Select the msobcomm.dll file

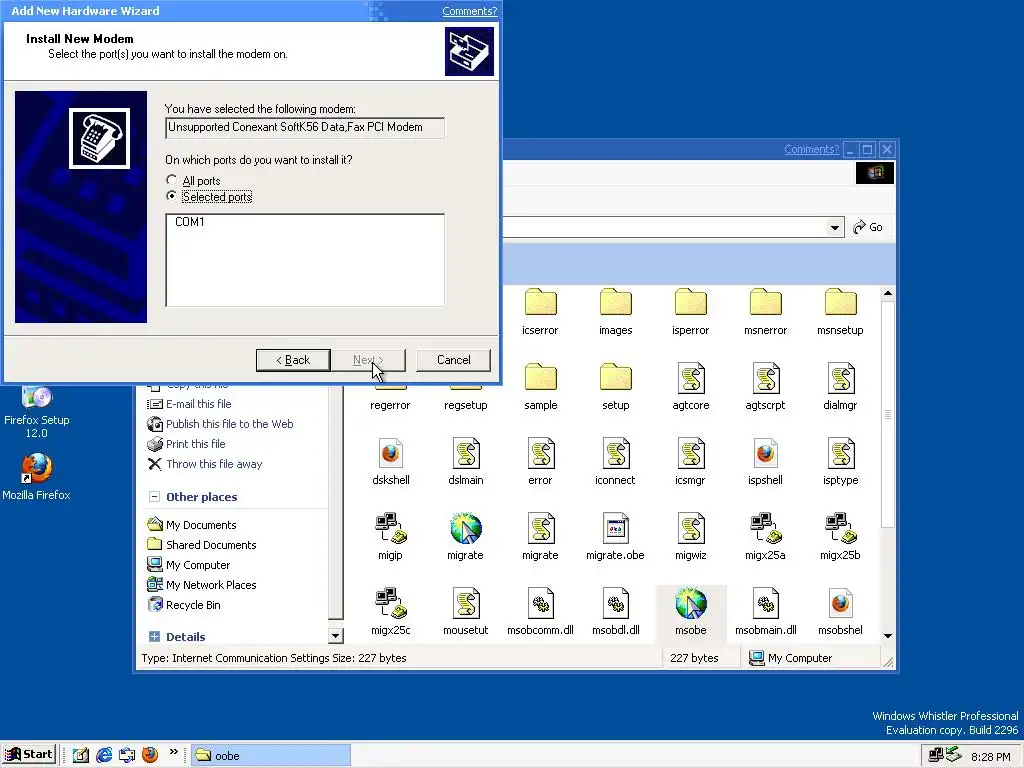(540, 613)
